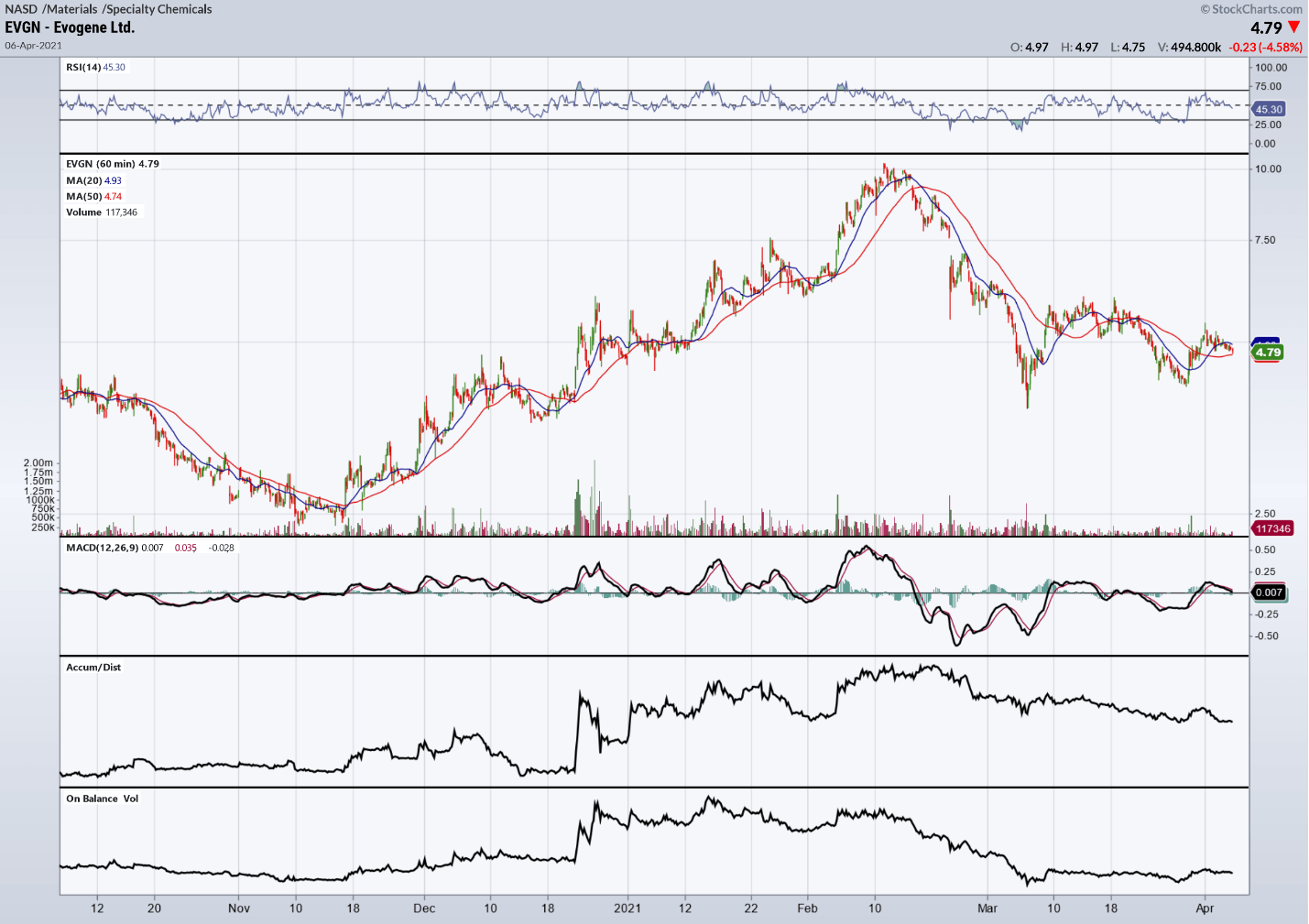Click the black 0.007 MACD axis tag
1309x924 pixels.
[x=1269, y=592]
